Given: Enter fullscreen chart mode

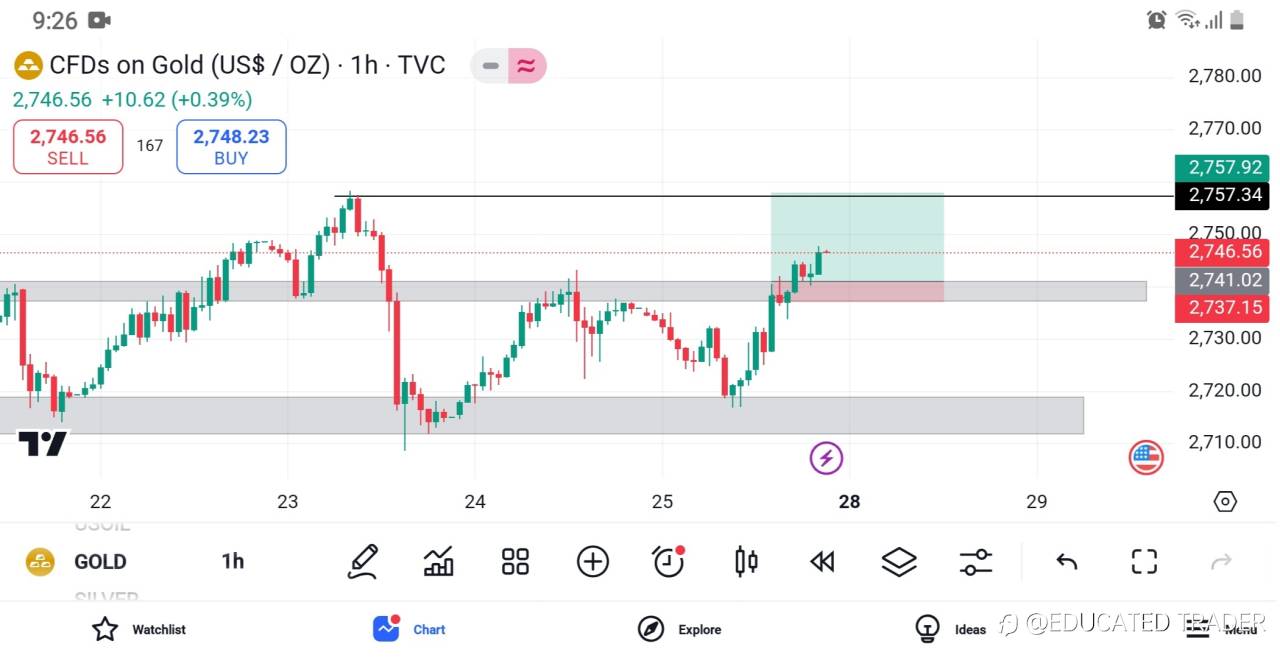Looking at the screenshot, I should [1144, 561].
